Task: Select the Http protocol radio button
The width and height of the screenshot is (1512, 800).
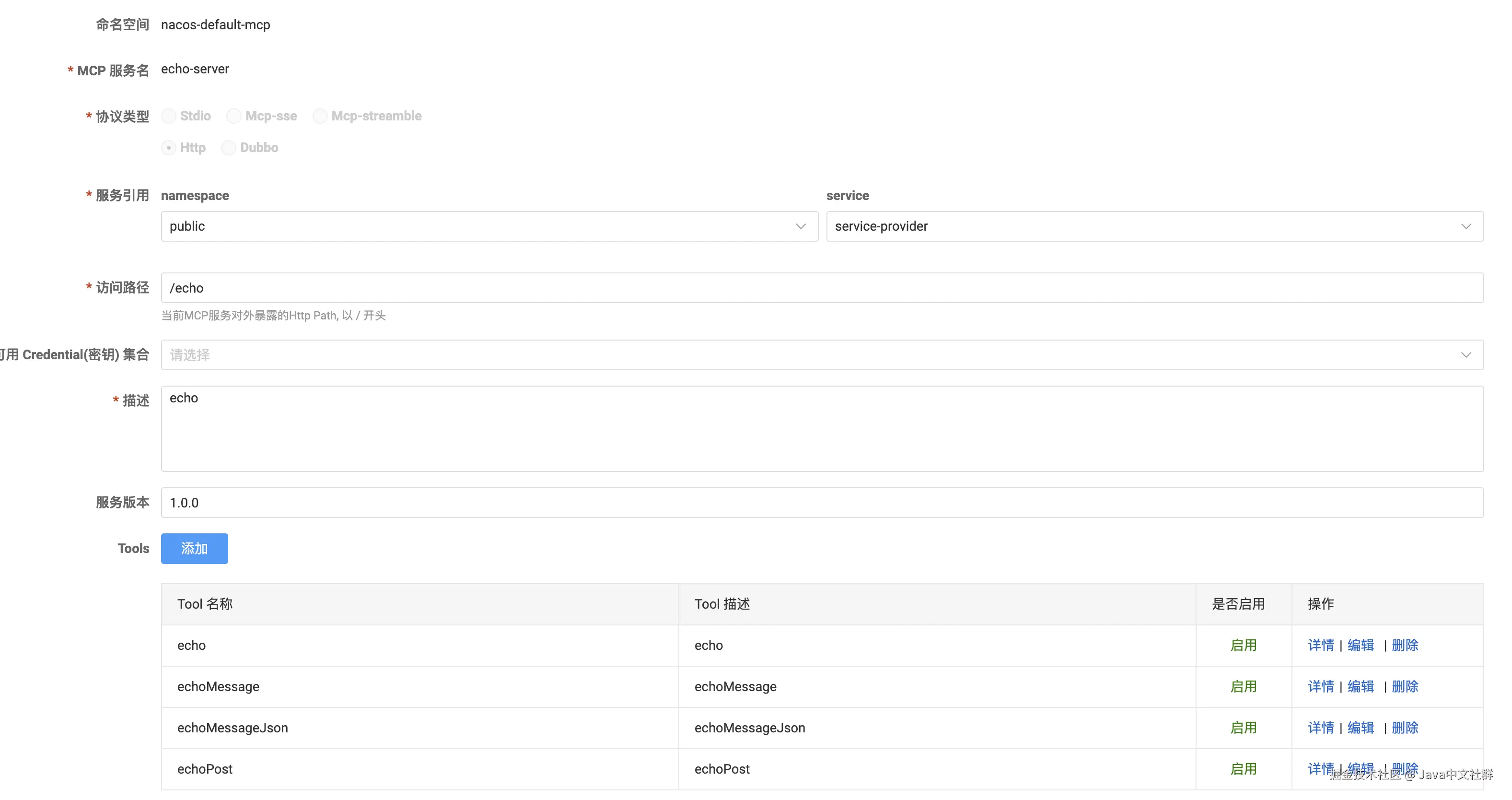Action: point(169,147)
